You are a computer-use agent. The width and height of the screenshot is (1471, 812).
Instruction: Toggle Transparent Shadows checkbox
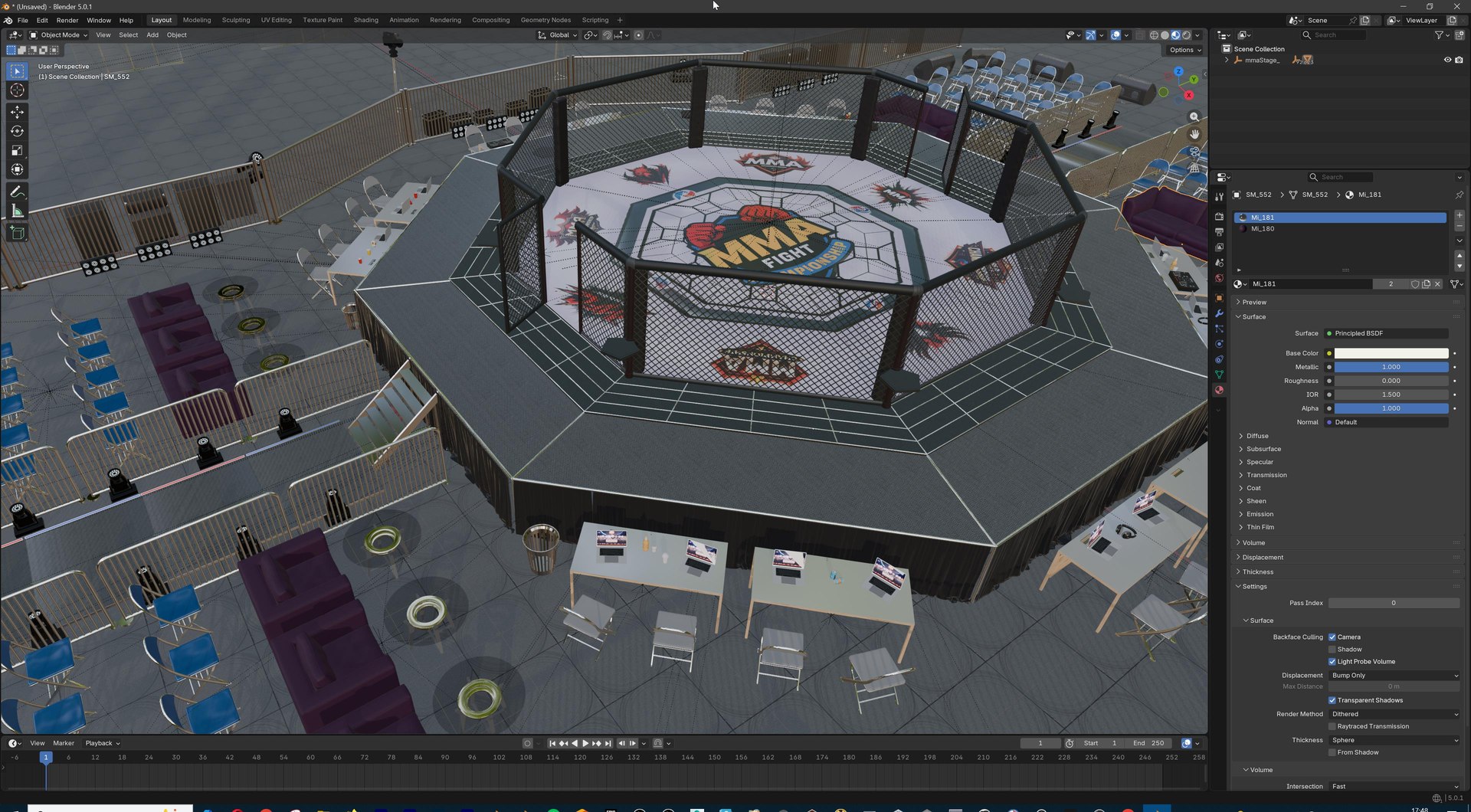point(1332,700)
